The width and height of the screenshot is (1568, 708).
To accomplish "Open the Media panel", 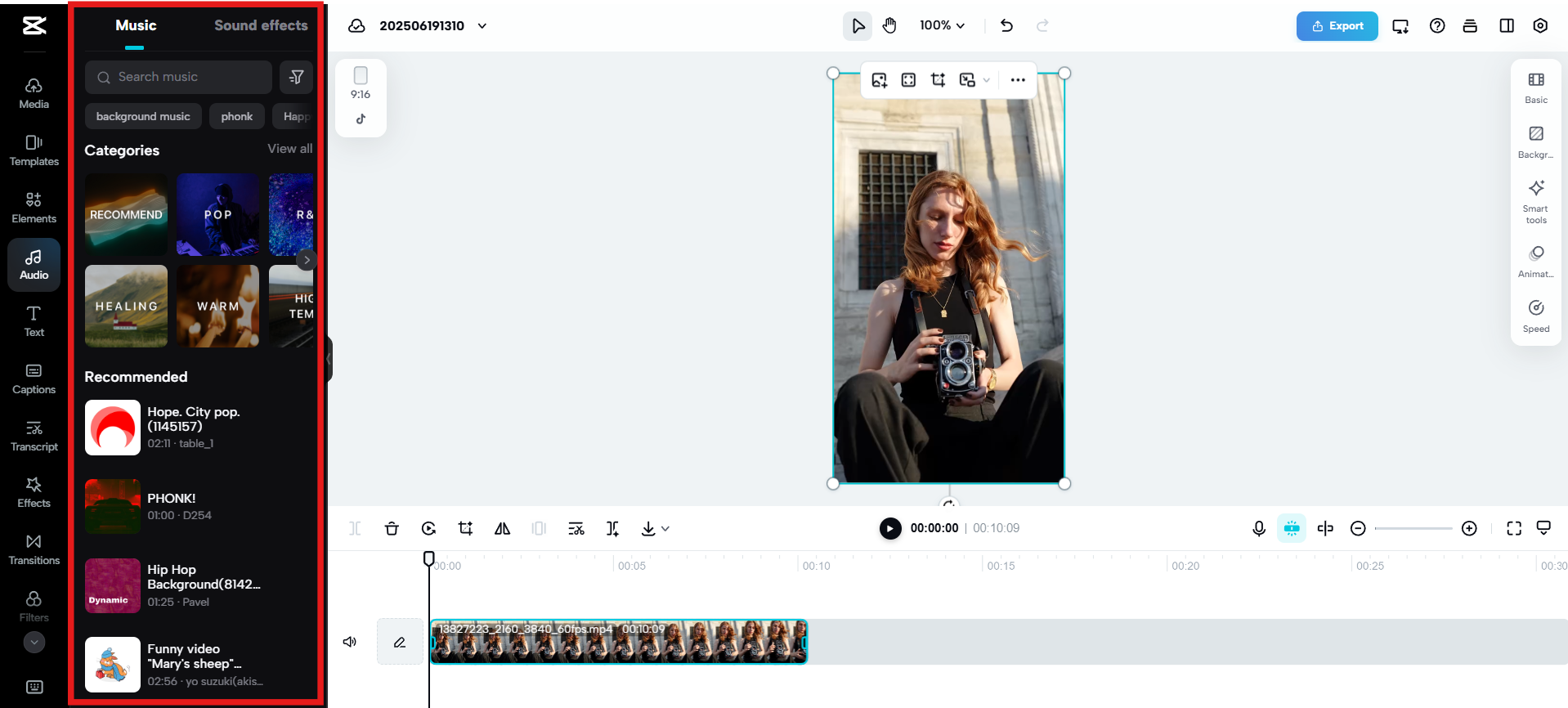I will tap(34, 93).
